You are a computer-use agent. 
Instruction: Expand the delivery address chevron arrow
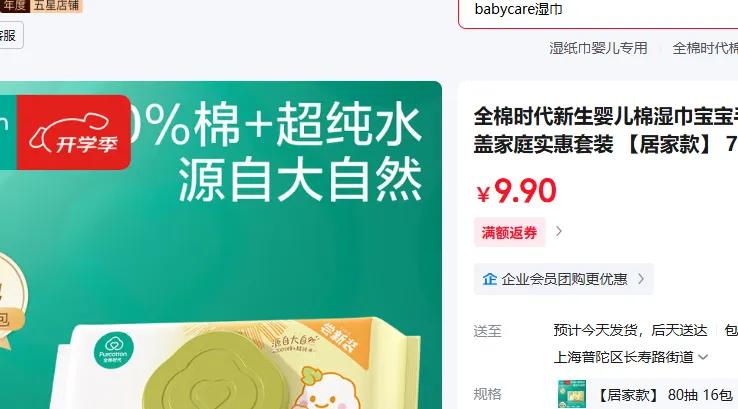coord(703,357)
